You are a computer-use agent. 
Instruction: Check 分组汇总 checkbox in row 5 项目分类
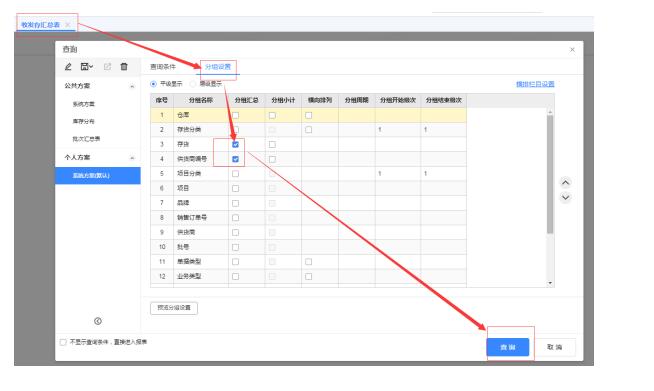(x=236, y=174)
